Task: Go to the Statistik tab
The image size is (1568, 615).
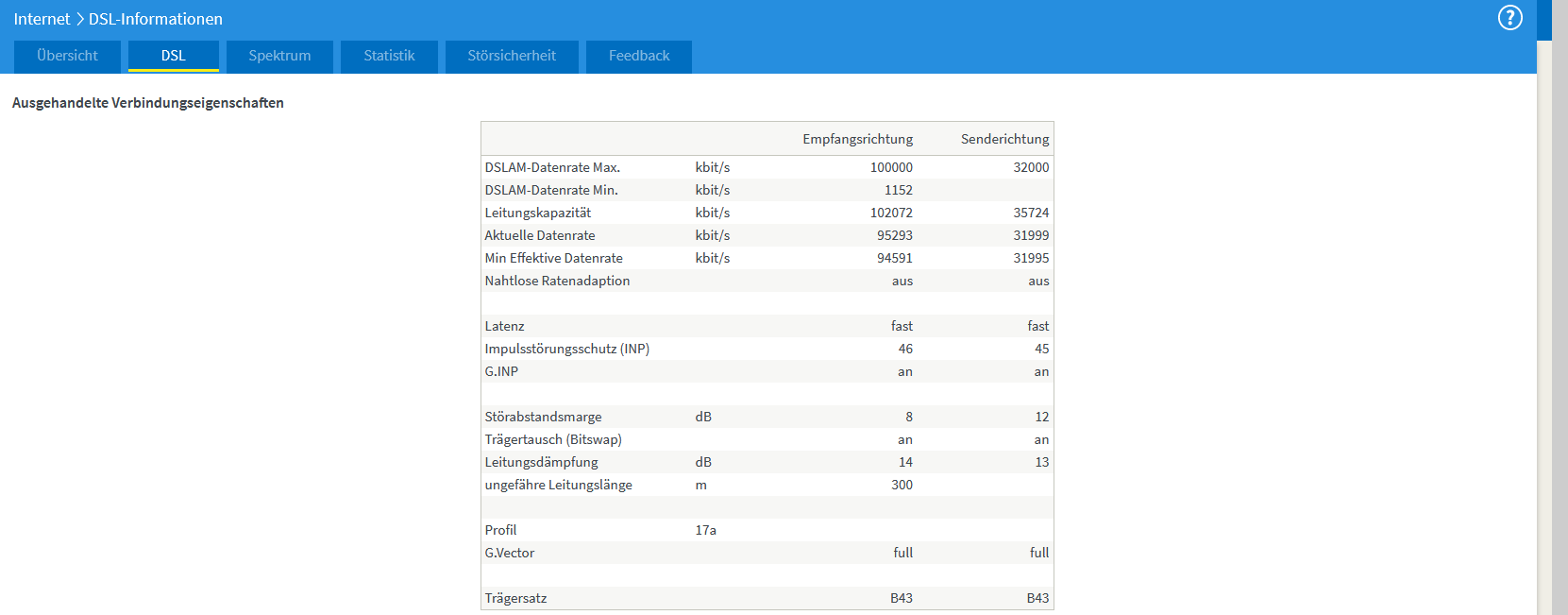Action: point(389,56)
